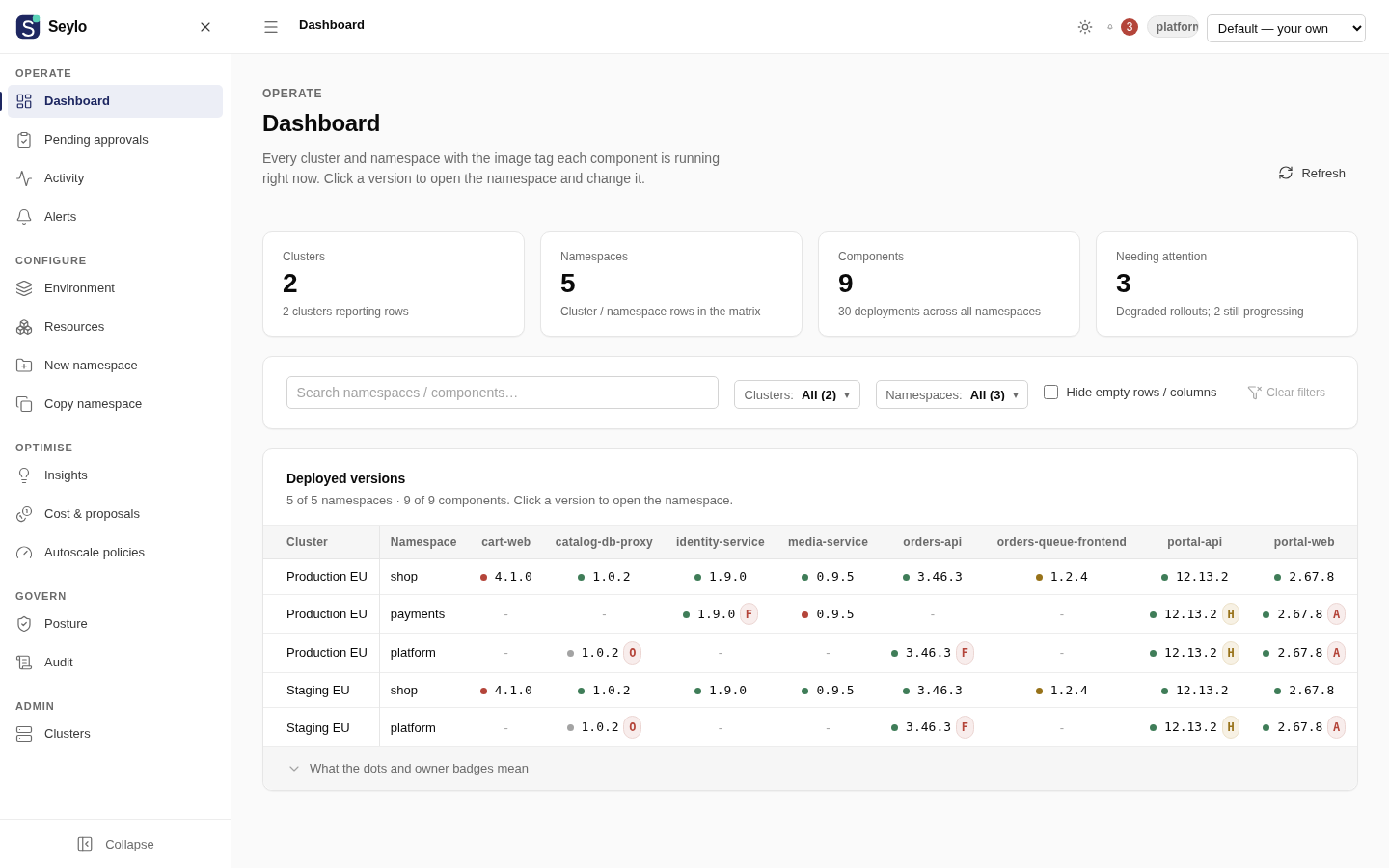Open the Alerts bell icon in sidebar

24,217
